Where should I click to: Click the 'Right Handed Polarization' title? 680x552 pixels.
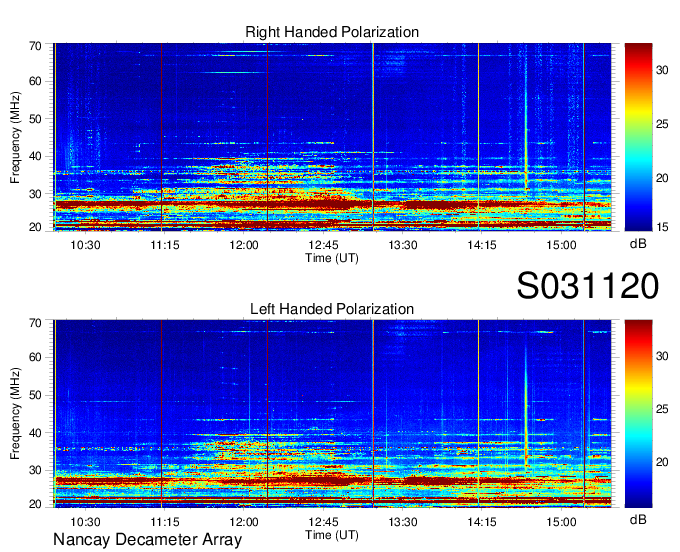(332, 32)
